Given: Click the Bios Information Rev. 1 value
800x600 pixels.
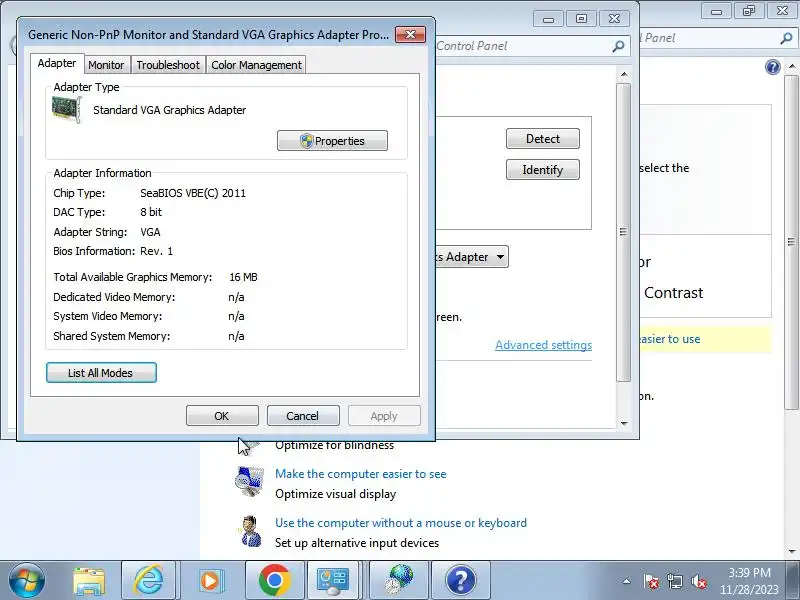Looking at the screenshot, I should pos(157,251).
